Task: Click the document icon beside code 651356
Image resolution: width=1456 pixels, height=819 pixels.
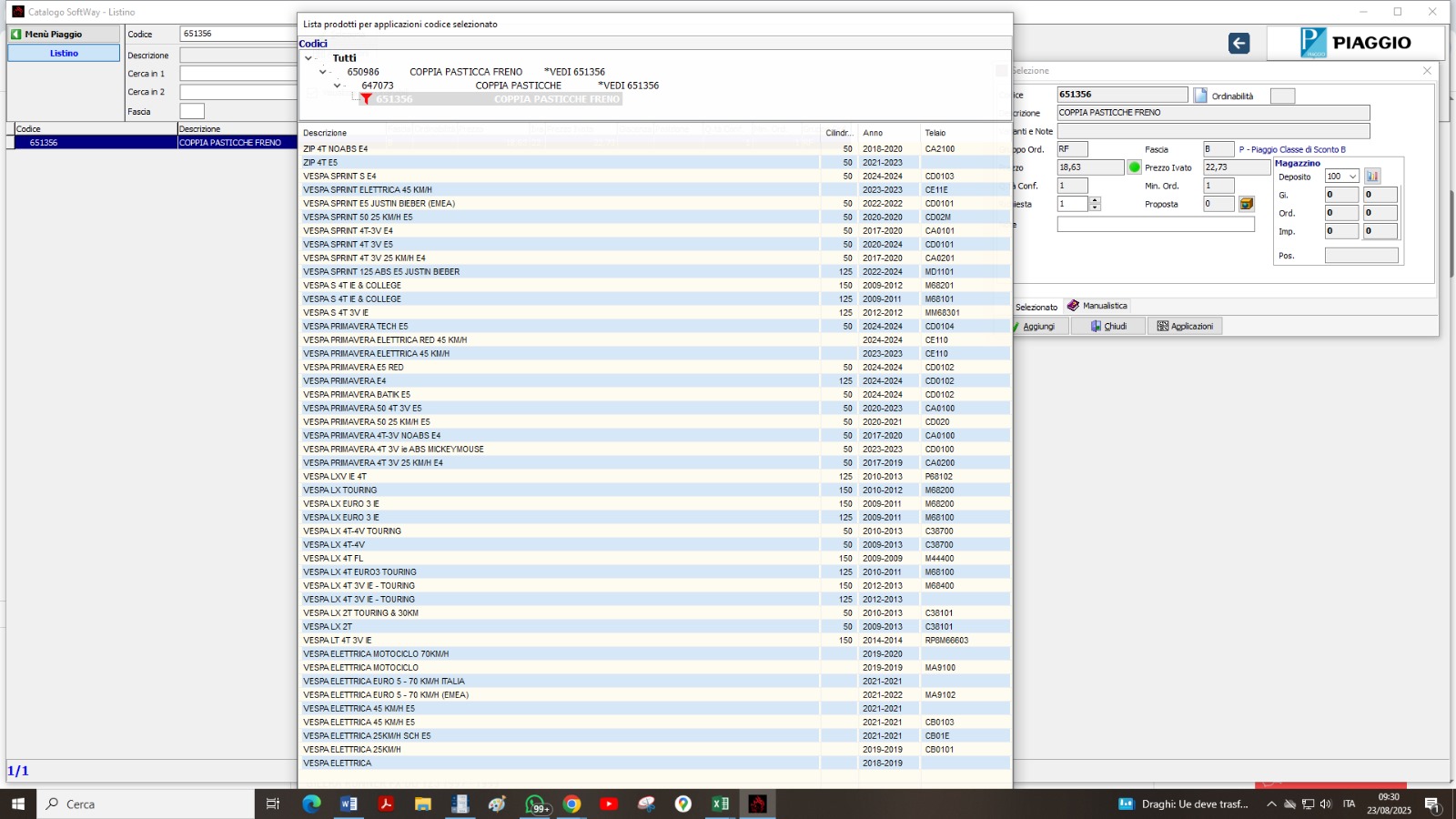Action: point(1200,96)
